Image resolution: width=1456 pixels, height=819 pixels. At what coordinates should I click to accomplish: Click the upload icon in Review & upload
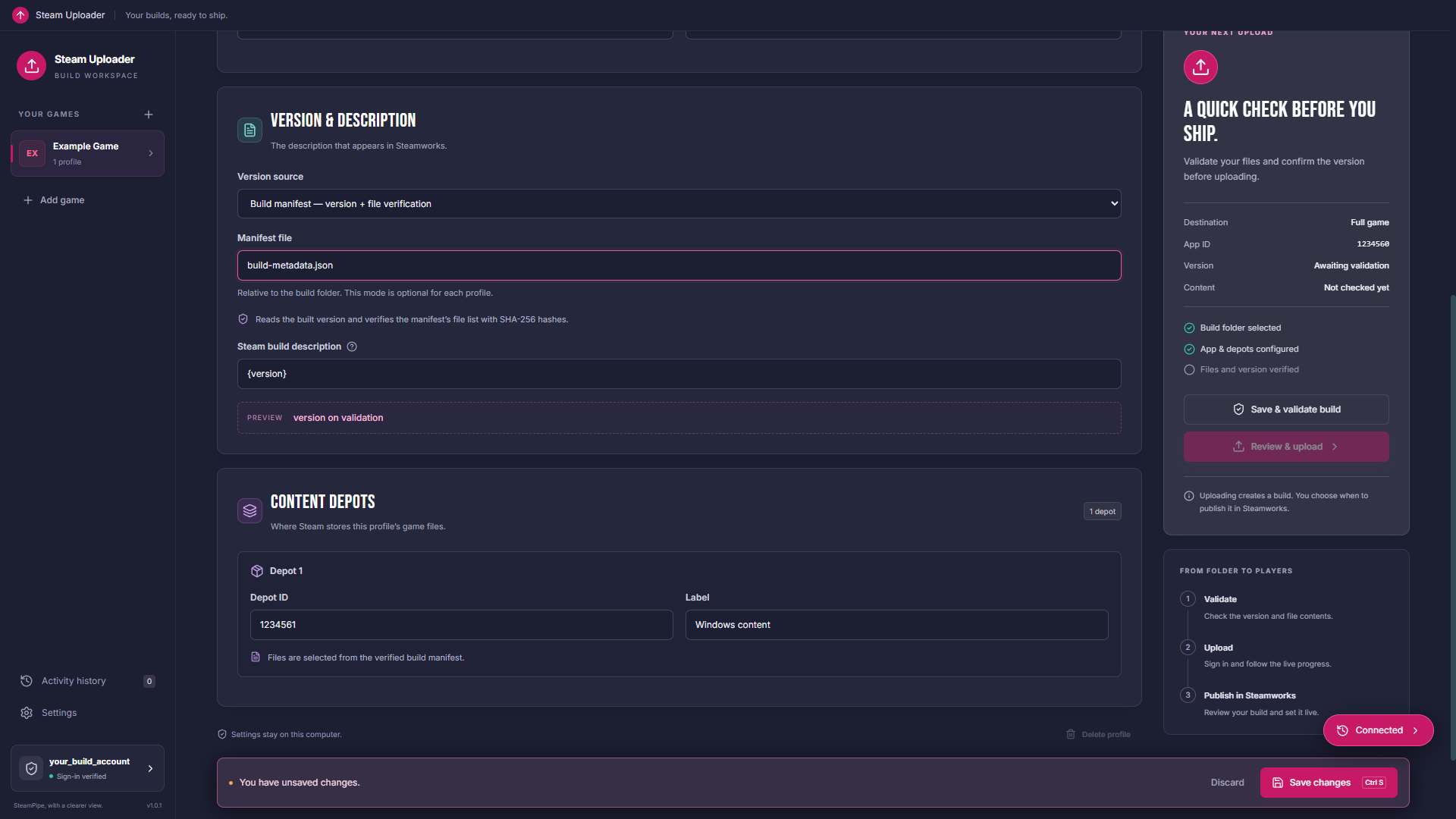click(1238, 447)
